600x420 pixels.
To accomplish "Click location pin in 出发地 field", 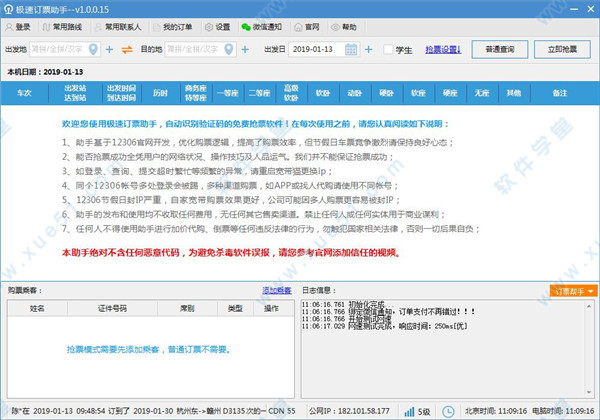I will (x=95, y=49).
